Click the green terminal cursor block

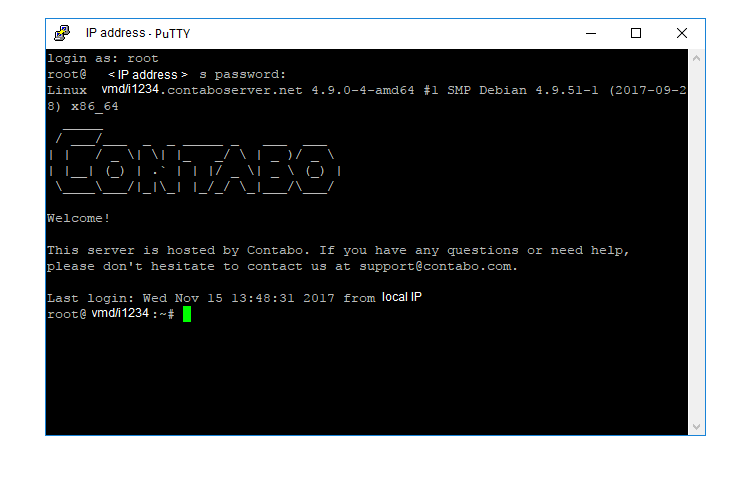tap(187, 314)
